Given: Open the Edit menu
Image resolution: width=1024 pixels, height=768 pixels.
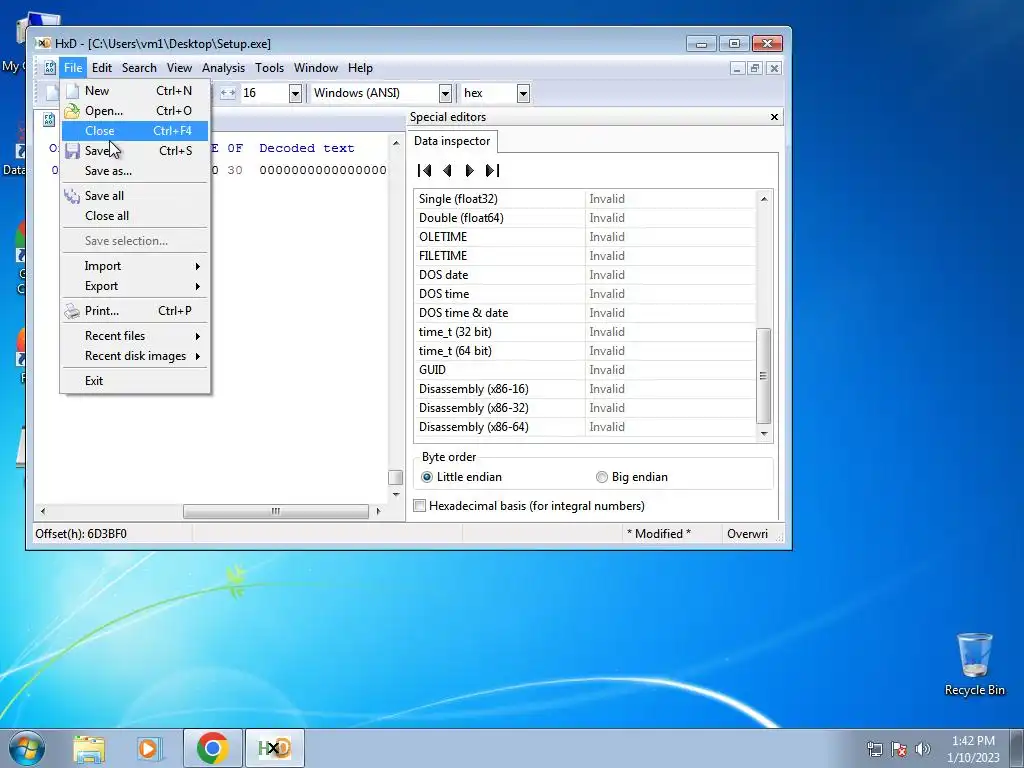Looking at the screenshot, I should pos(101,68).
